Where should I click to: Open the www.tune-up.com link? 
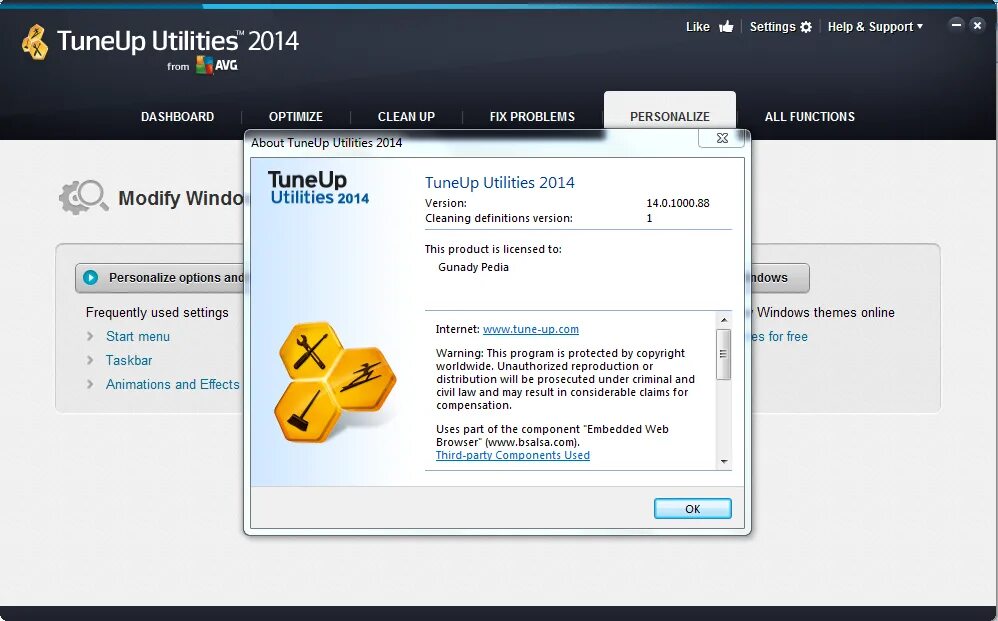531,329
